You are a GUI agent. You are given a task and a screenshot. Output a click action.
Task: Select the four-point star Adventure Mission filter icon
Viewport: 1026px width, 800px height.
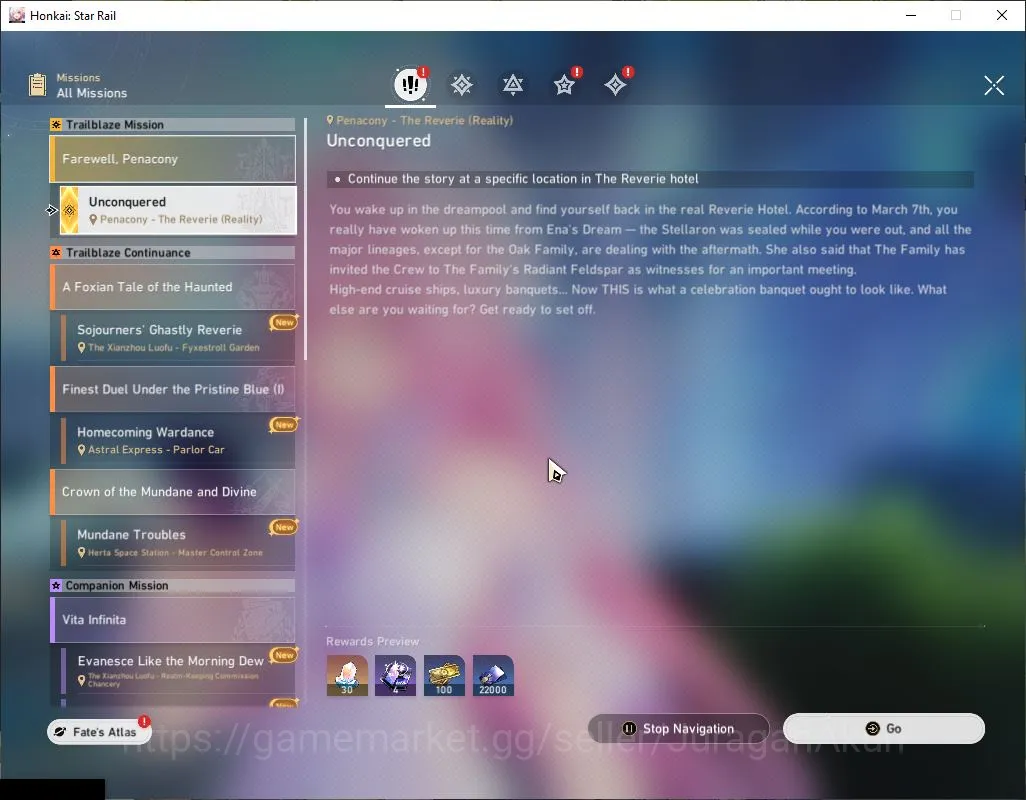615,85
